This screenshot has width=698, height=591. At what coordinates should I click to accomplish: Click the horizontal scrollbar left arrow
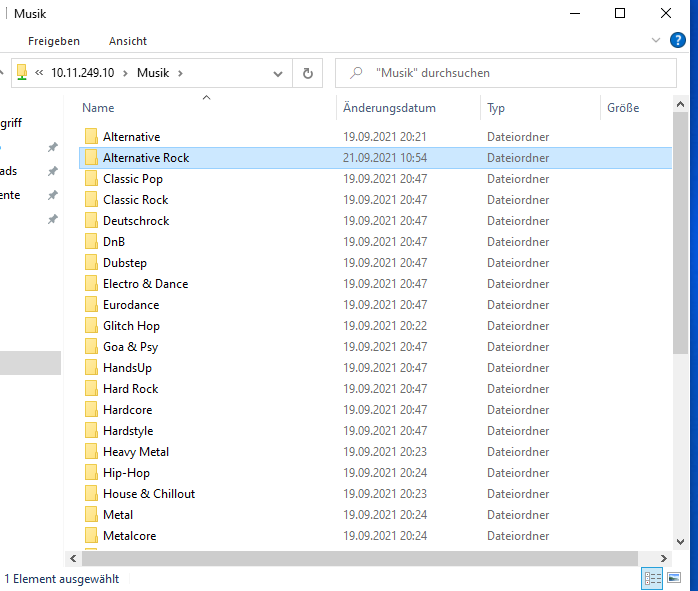[x=73, y=558]
